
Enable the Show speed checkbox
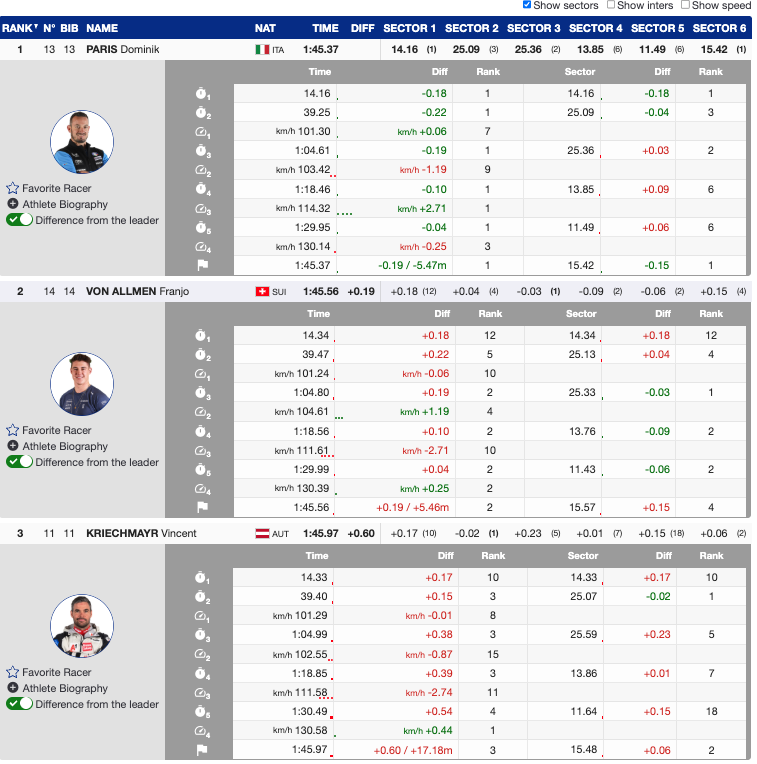pos(685,6)
